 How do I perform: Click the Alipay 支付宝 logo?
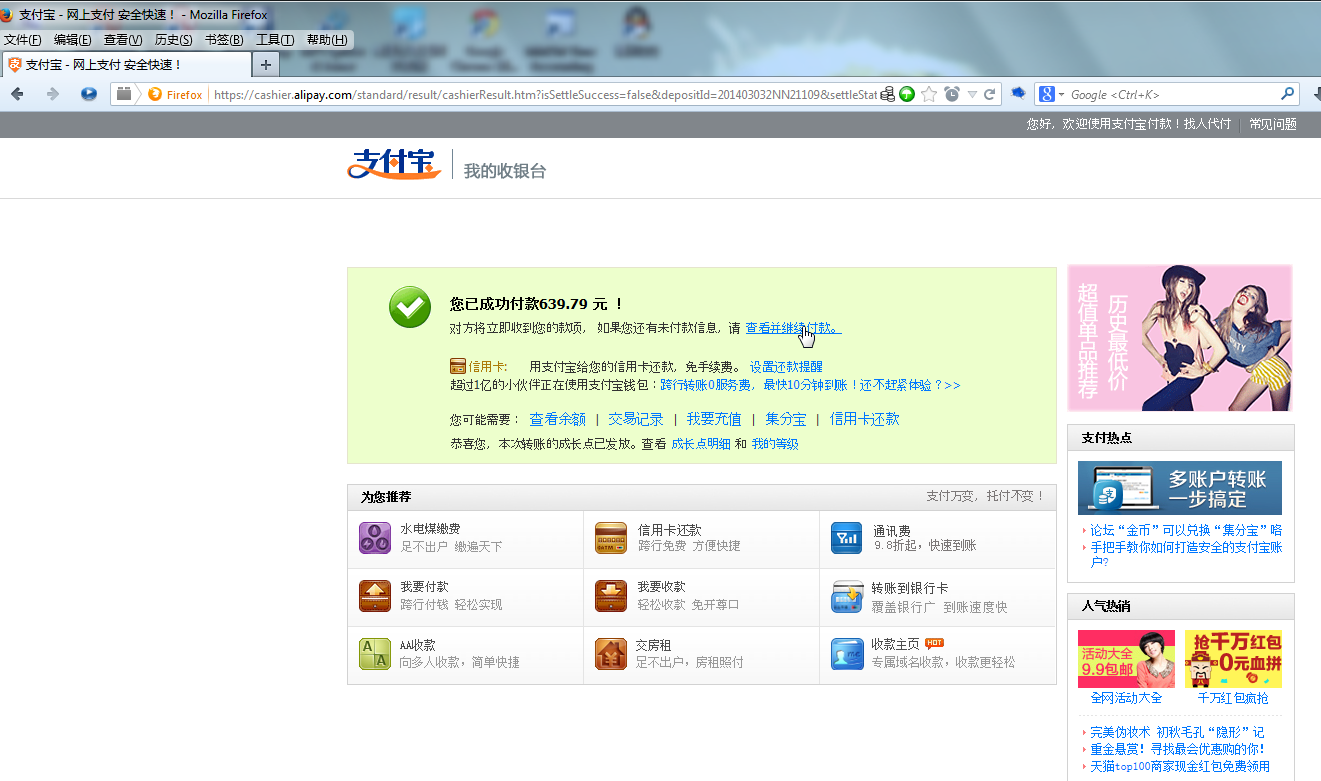point(395,163)
